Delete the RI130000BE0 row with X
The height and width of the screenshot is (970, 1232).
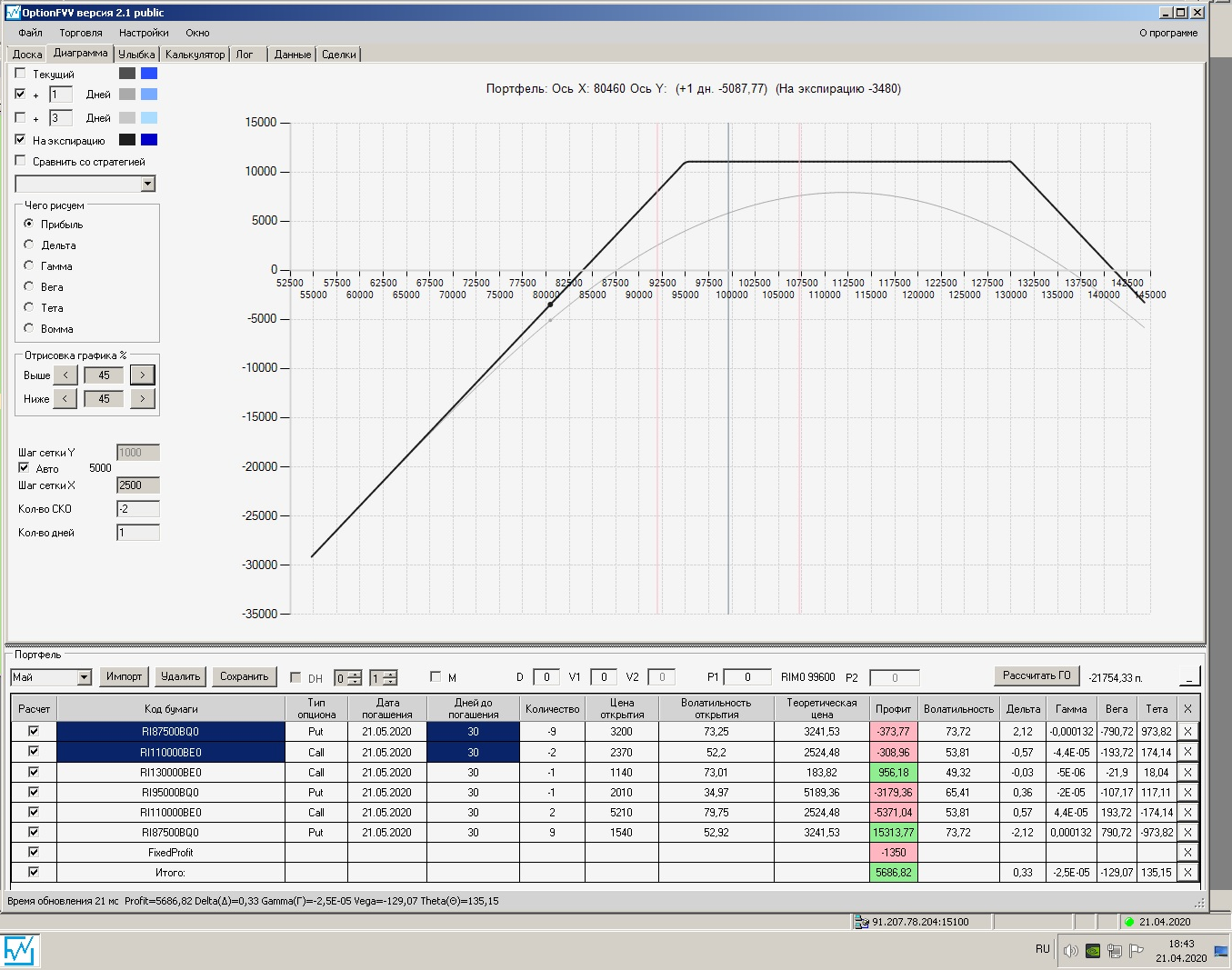[x=1187, y=772]
